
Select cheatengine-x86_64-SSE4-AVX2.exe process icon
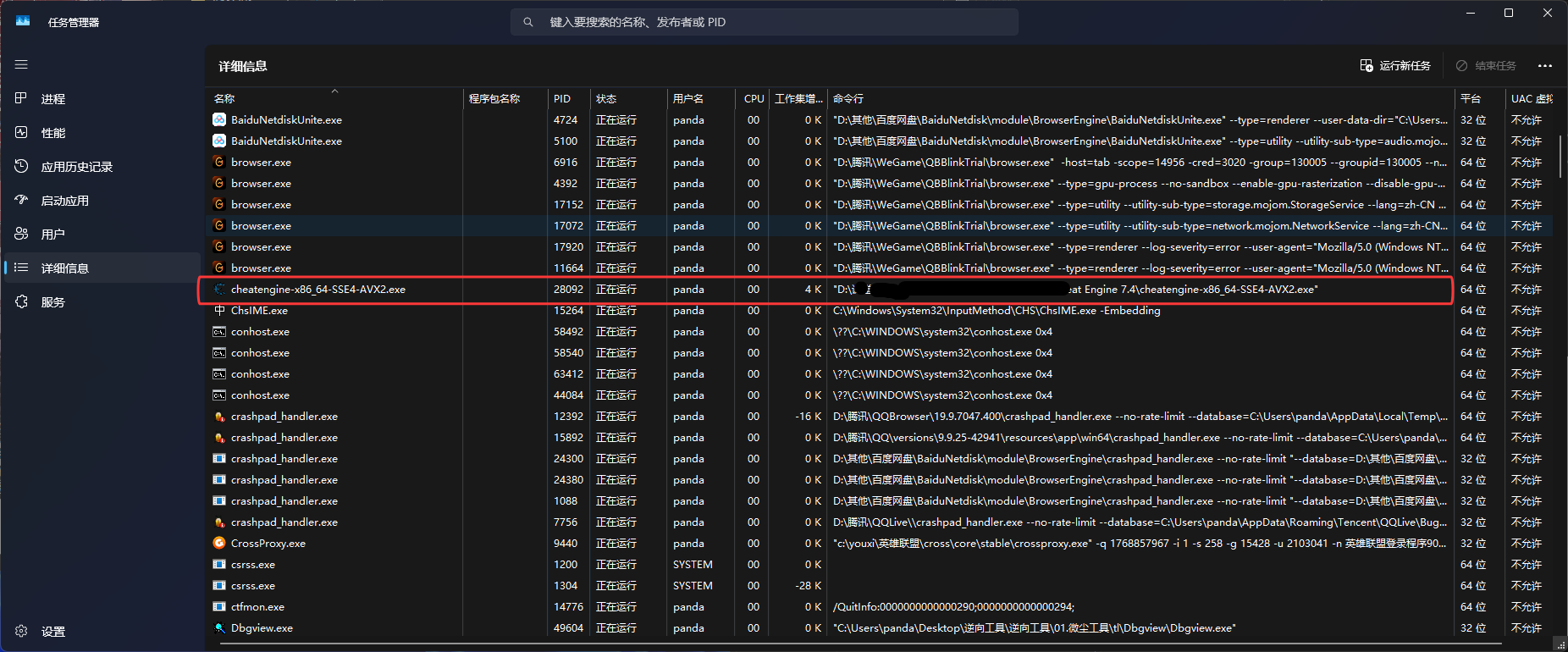(219, 289)
